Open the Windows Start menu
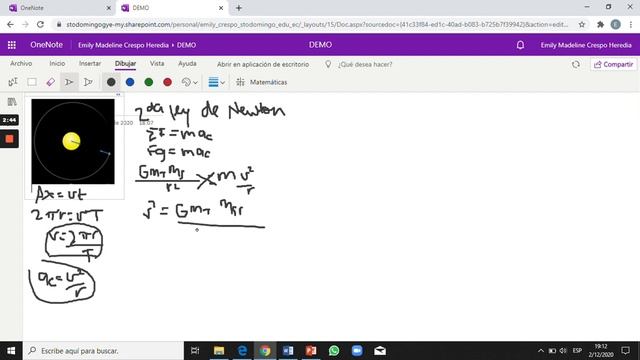The height and width of the screenshot is (360, 640). pyautogui.click(x=11, y=351)
